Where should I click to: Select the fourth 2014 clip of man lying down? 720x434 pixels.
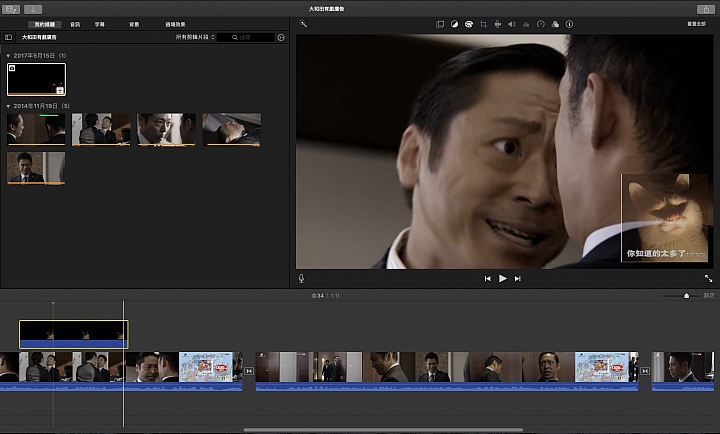tap(232, 130)
